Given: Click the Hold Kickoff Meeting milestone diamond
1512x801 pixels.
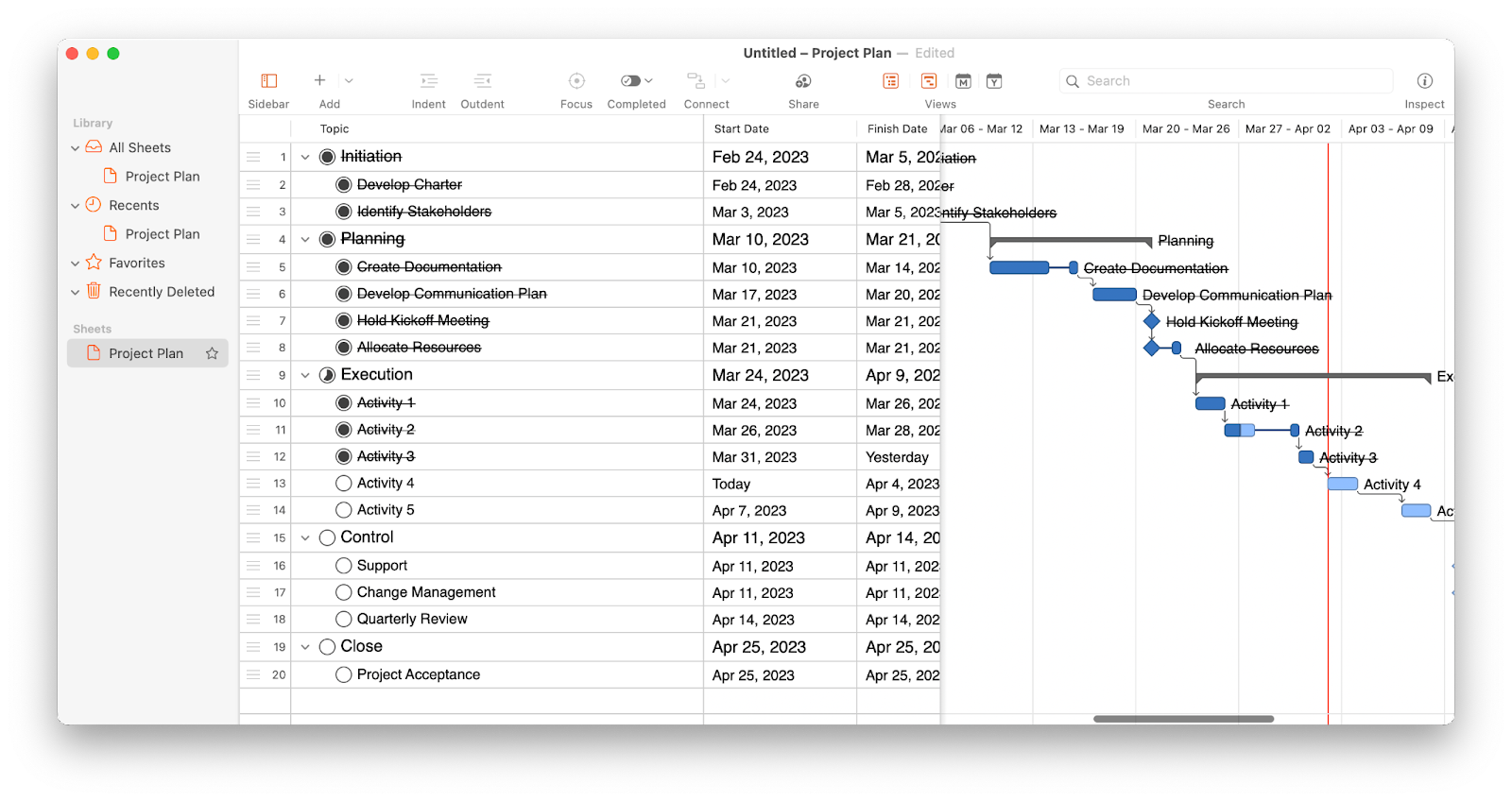Looking at the screenshot, I should pyautogui.click(x=1151, y=321).
